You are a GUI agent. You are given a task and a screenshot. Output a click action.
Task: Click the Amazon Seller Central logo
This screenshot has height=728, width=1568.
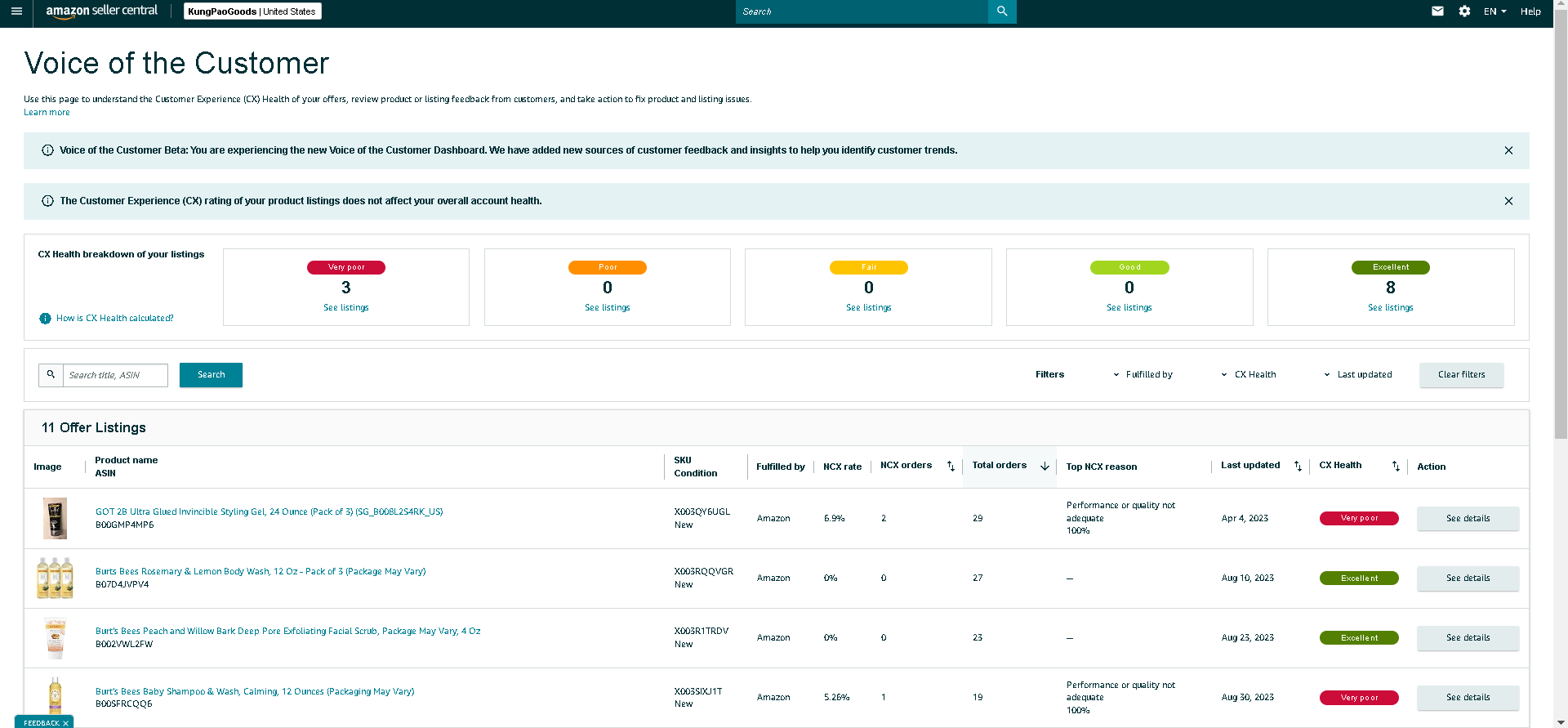[x=101, y=11]
